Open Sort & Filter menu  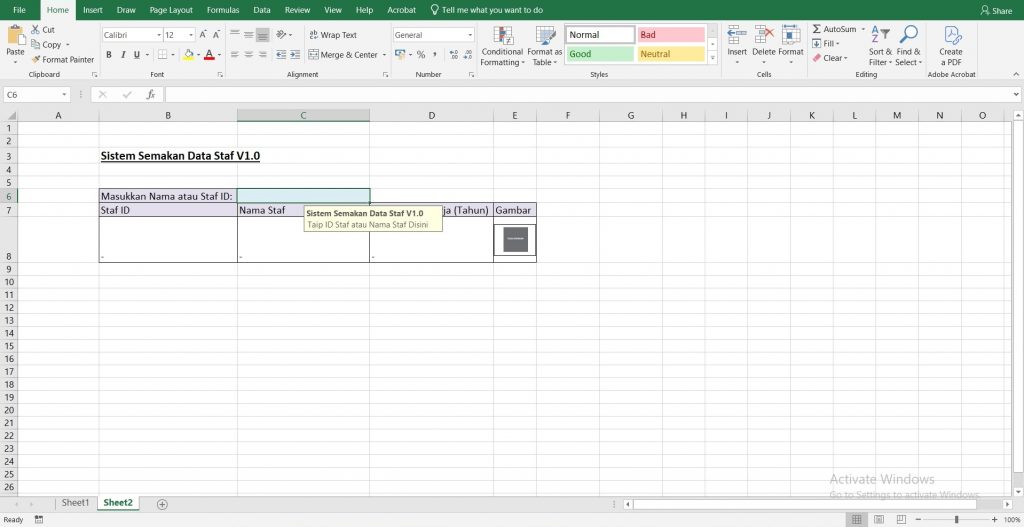click(880, 46)
